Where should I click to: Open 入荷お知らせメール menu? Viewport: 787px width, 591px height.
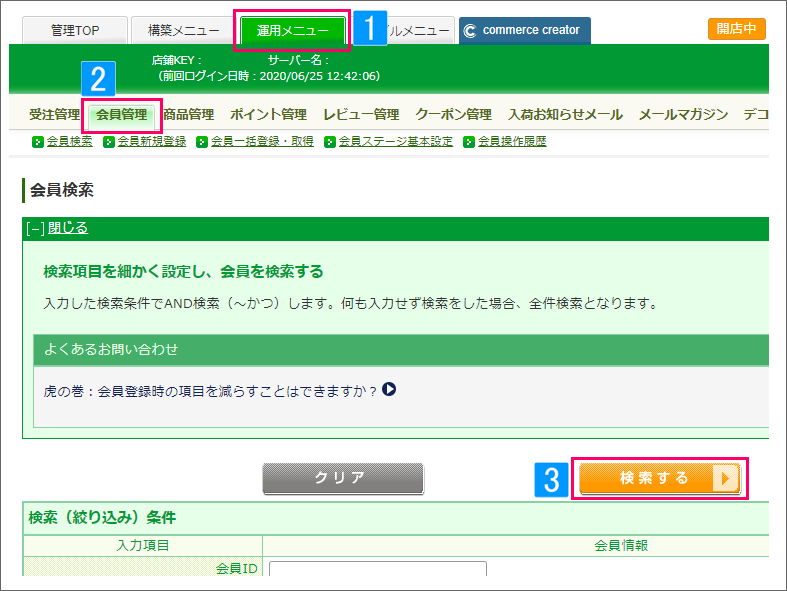(565, 114)
